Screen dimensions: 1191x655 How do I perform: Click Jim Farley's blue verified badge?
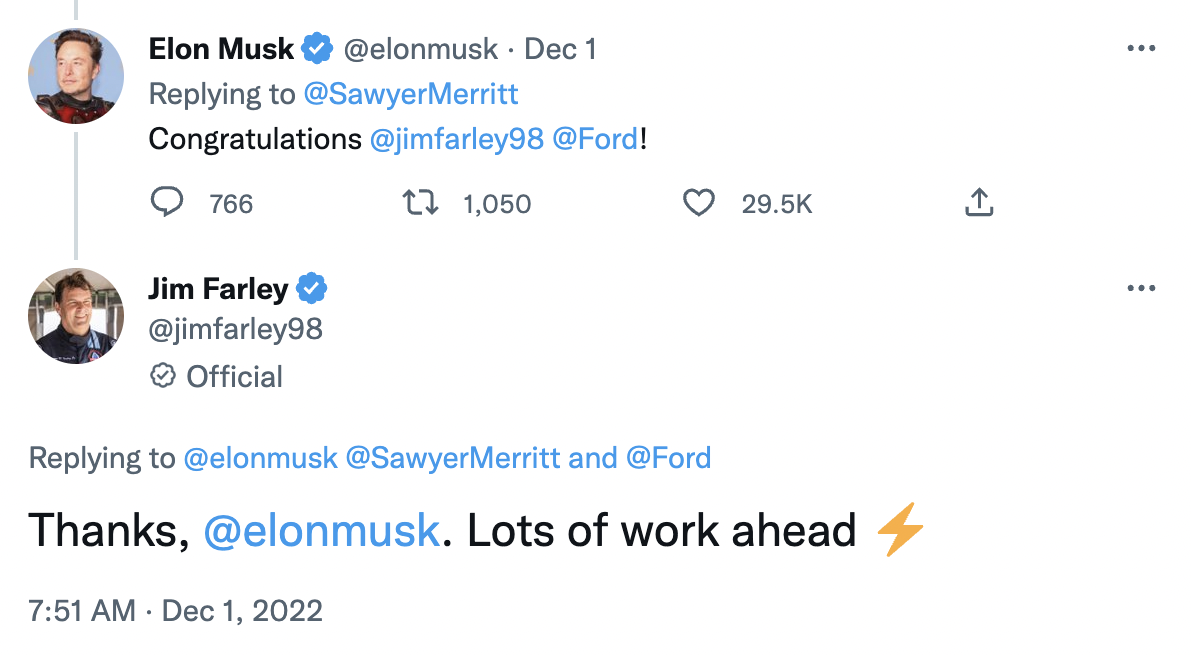[312, 289]
